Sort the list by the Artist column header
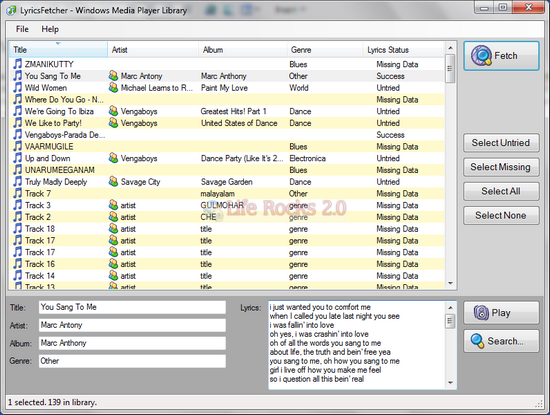The height and width of the screenshot is (415, 550). [x=153, y=50]
